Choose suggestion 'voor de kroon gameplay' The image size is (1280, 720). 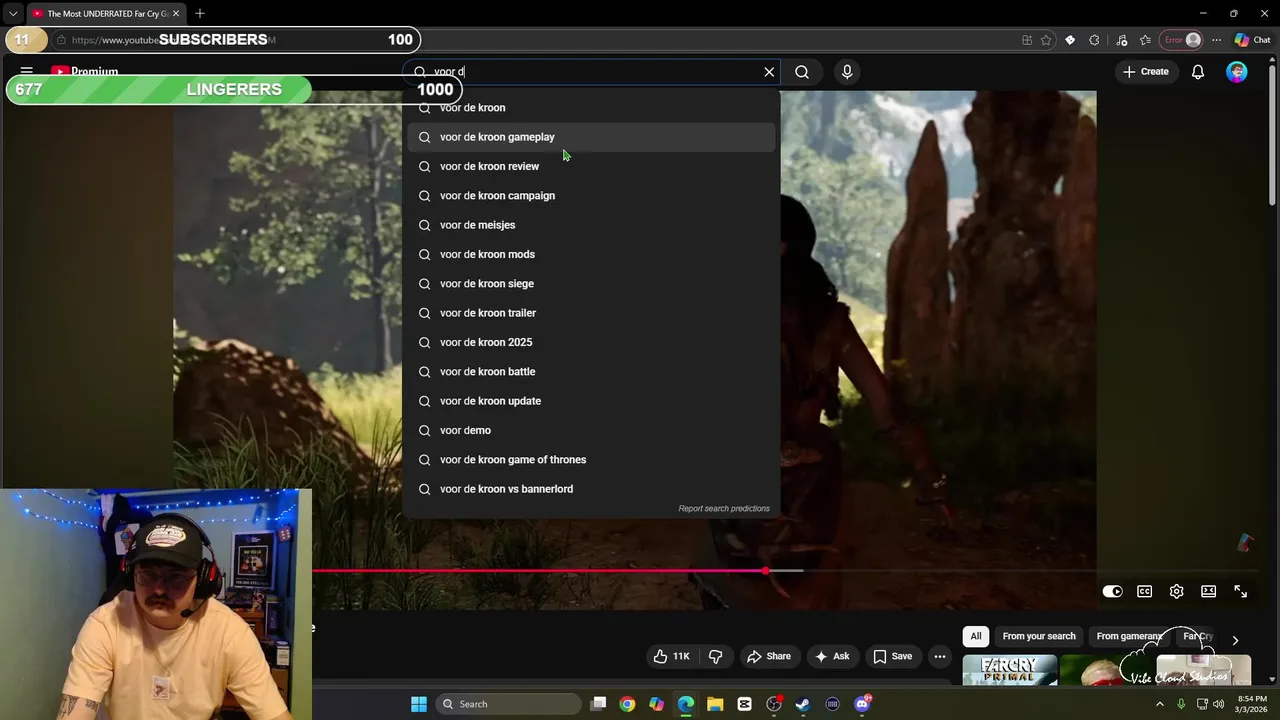pos(591,137)
